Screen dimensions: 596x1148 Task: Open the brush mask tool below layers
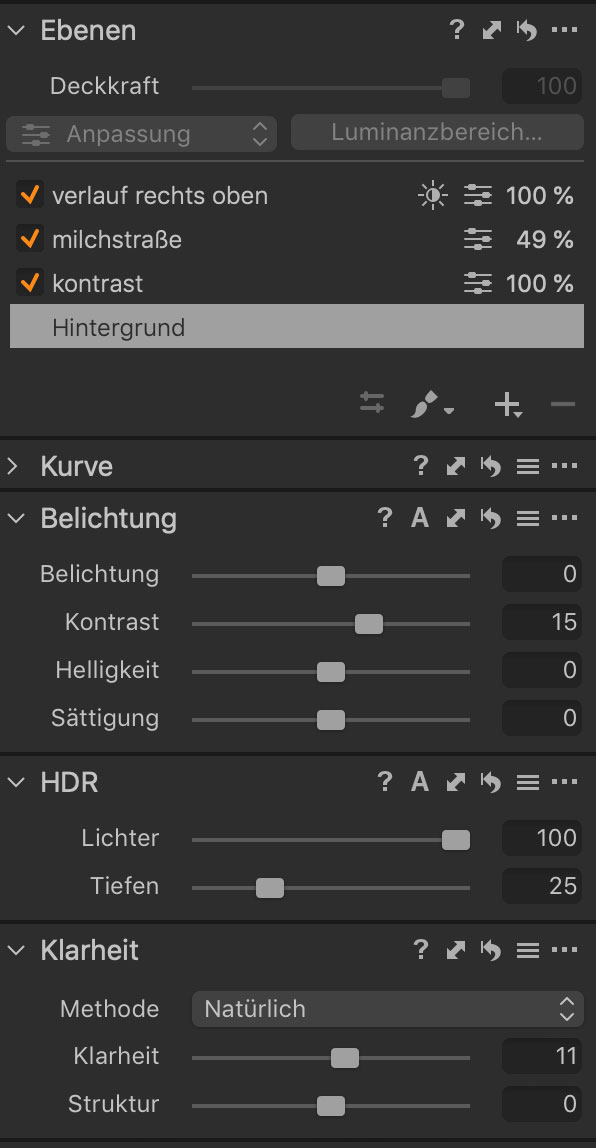click(x=431, y=404)
